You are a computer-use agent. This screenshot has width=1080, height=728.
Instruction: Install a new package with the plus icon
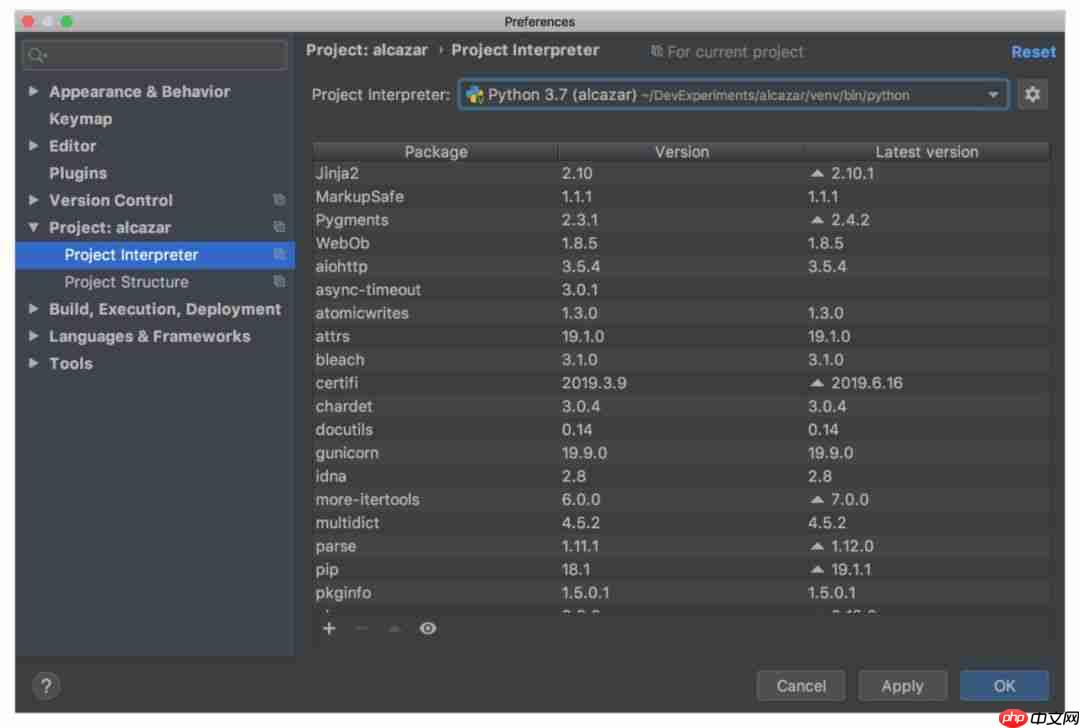coord(330,629)
